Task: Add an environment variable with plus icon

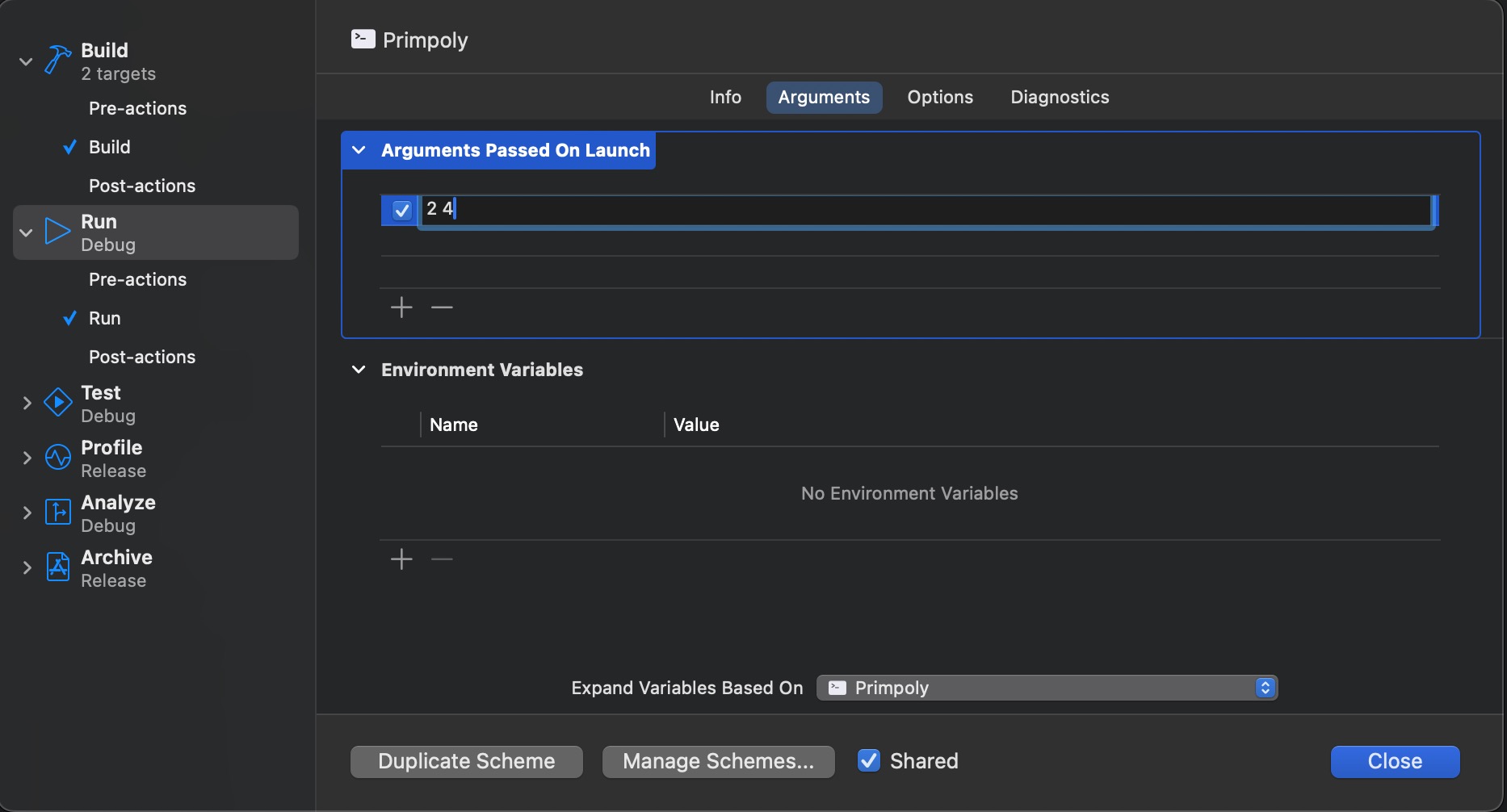Action: click(x=401, y=559)
